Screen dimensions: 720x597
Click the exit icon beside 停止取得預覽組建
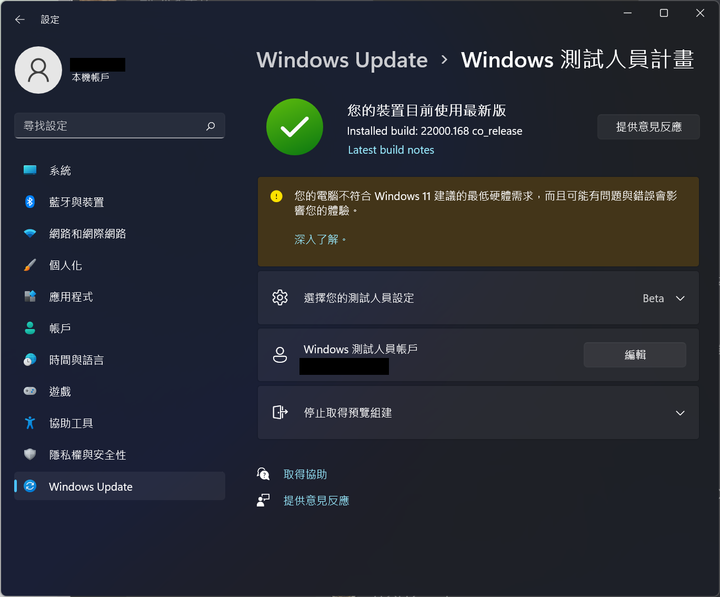(280, 412)
